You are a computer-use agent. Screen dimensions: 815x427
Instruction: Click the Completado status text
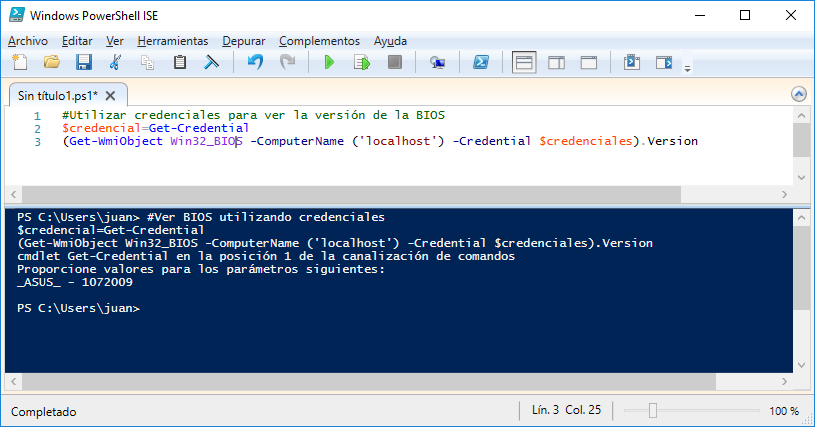[44, 411]
